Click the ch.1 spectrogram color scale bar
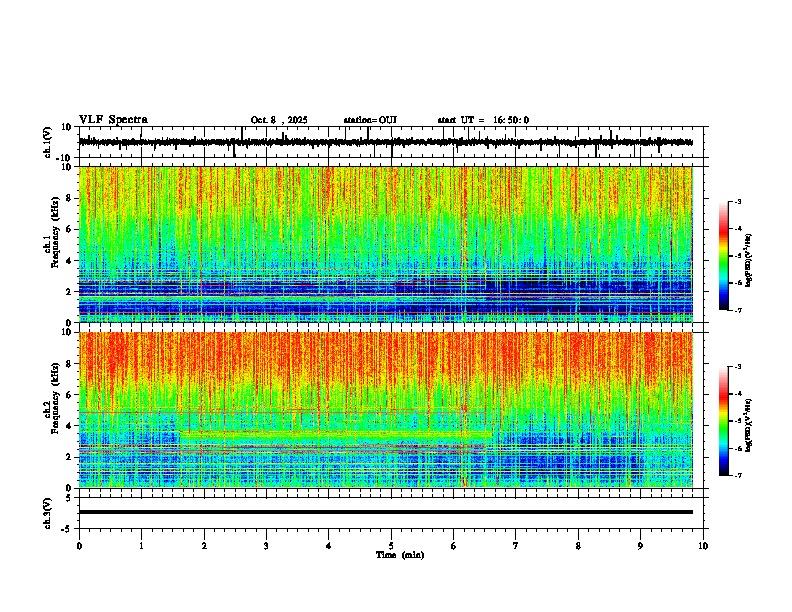Screen dimensions: 792x612 pyautogui.click(x=724, y=256)
